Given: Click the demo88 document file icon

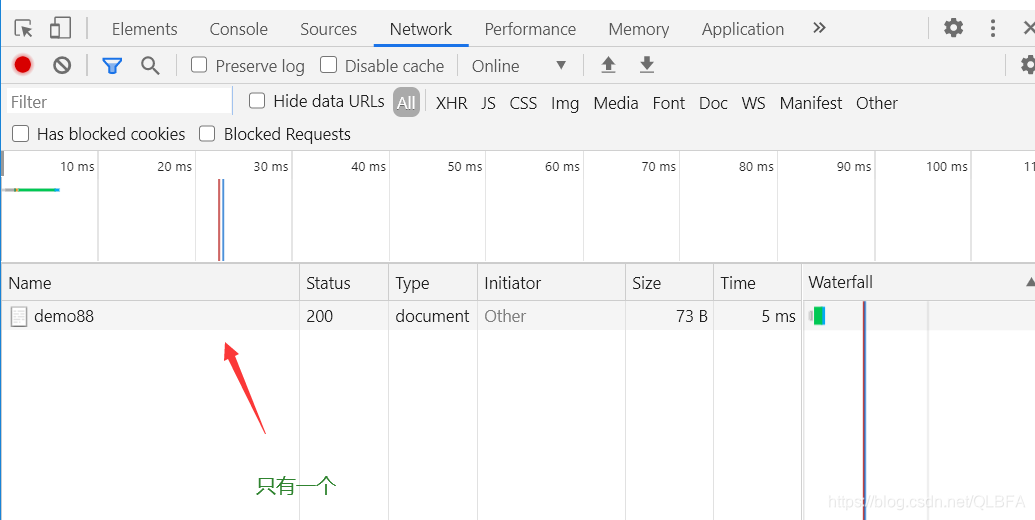Looking at the screenshot, I should click(19, 317).
